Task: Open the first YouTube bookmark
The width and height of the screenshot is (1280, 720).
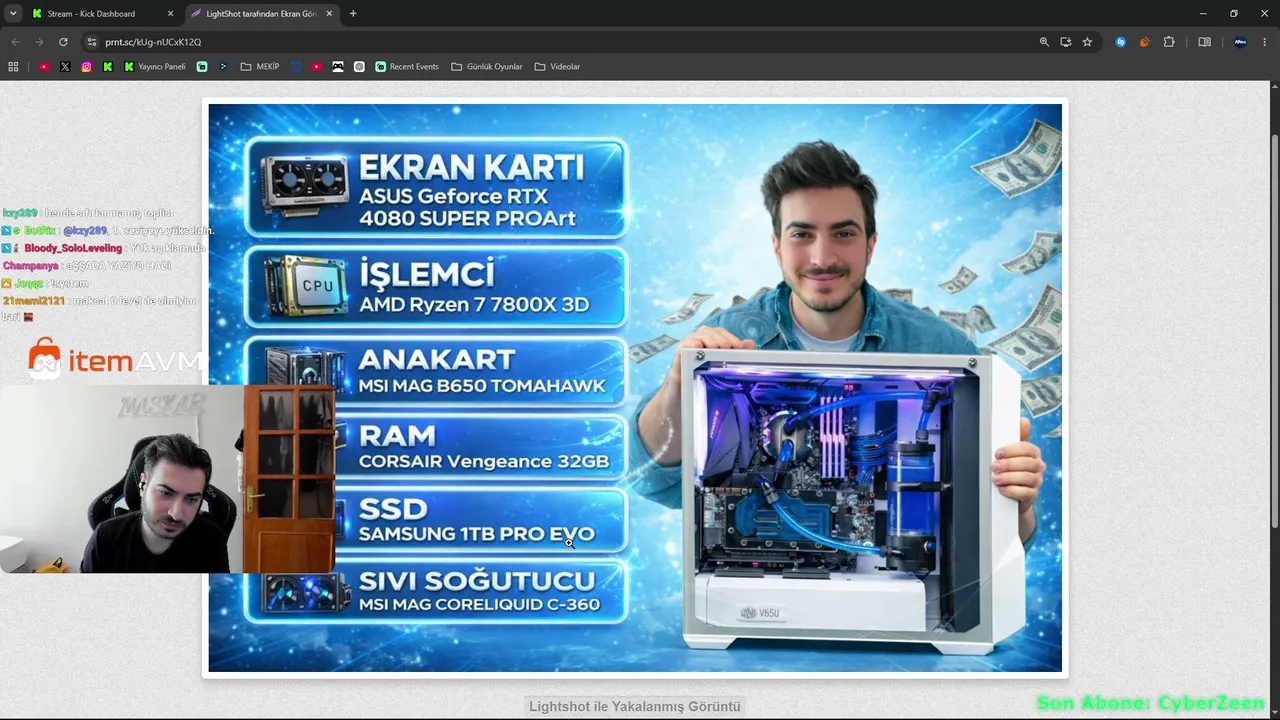Action: tap(44, 67)
